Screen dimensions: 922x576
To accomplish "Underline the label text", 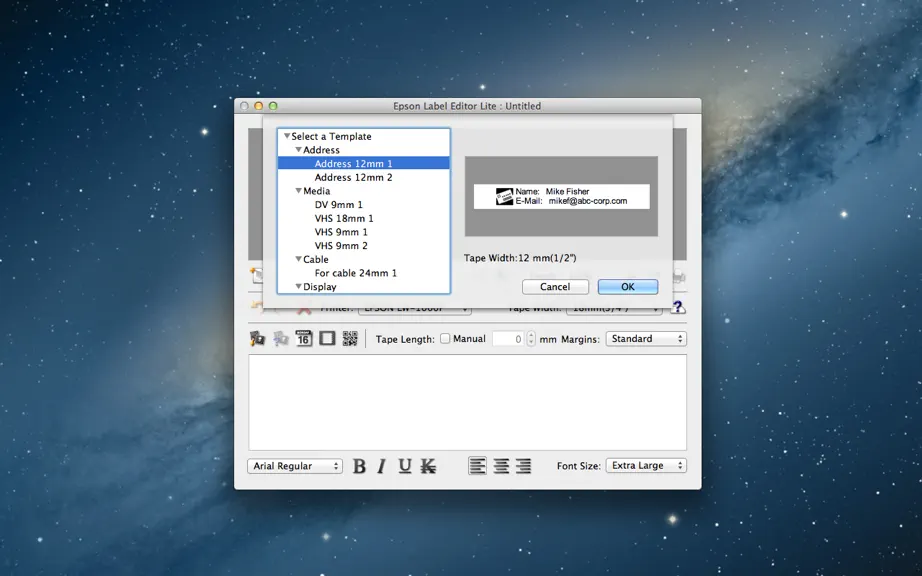I will [405, 466].
